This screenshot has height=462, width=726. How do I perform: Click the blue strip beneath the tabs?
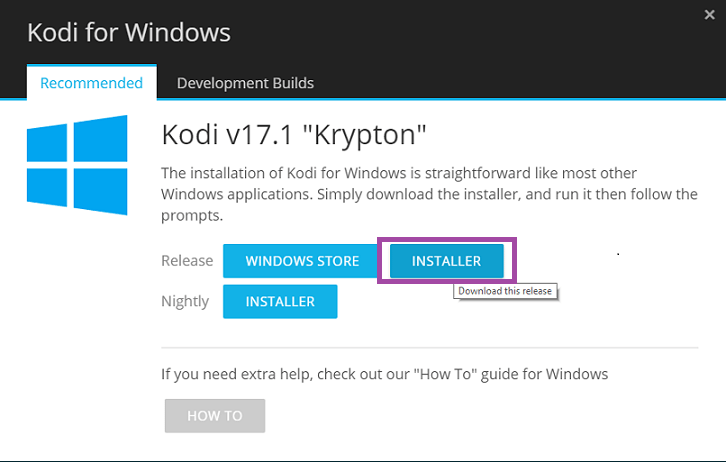(x=440, y=99)
